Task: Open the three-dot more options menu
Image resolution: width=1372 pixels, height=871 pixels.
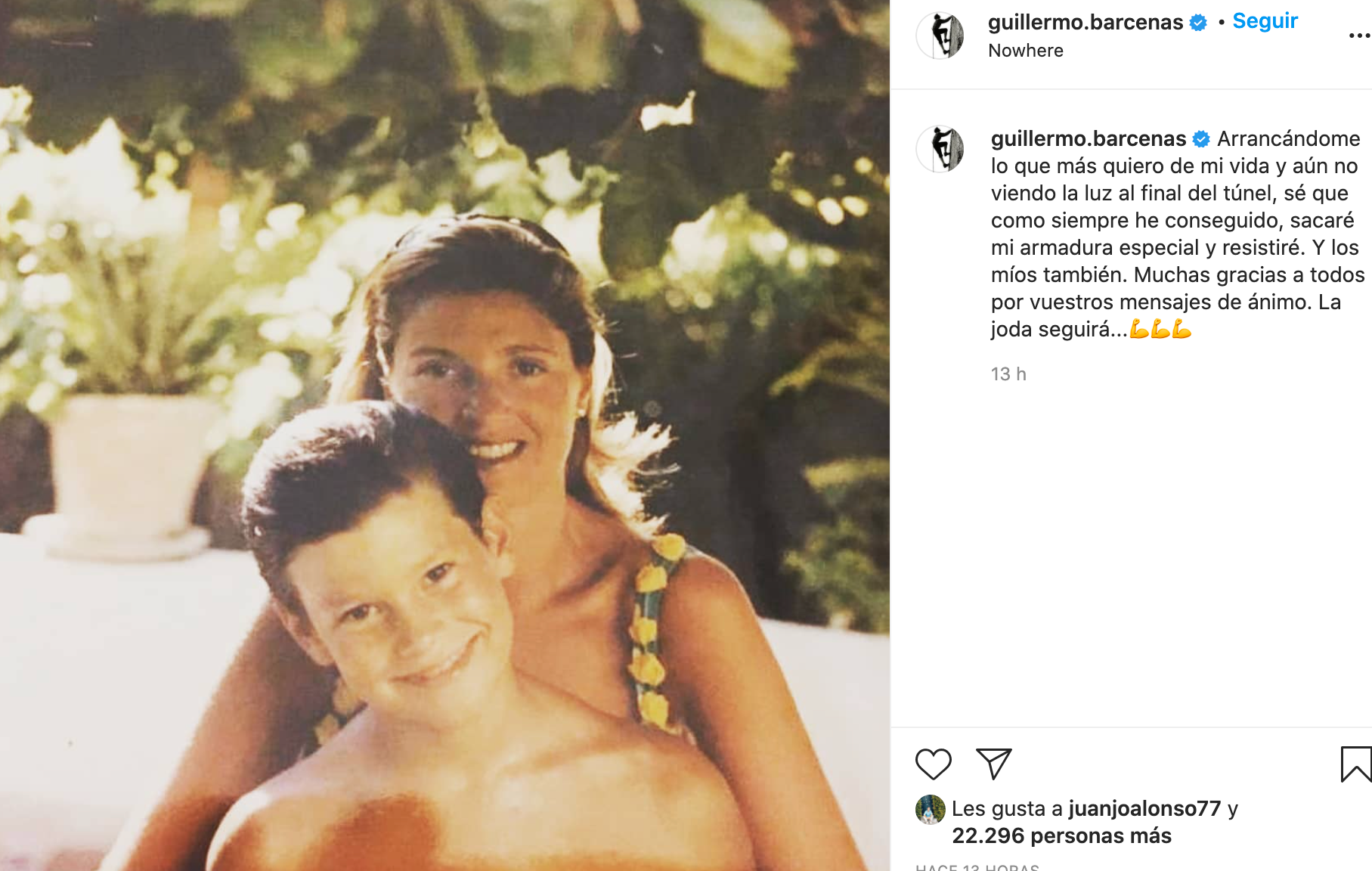Action: pyautogui.click(x=1360, y=36)
